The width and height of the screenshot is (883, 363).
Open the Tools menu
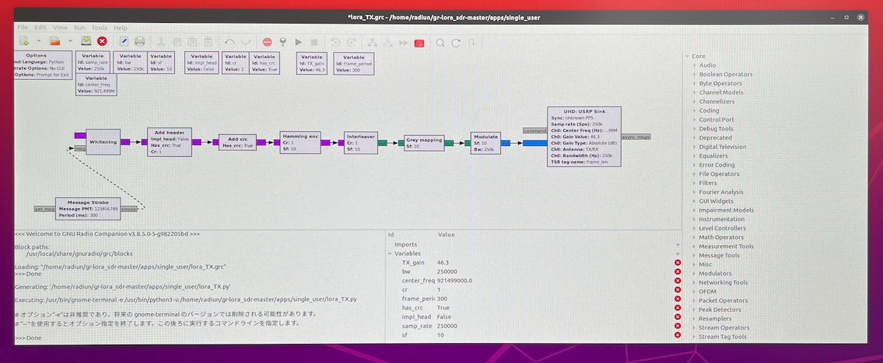(99, 28)
